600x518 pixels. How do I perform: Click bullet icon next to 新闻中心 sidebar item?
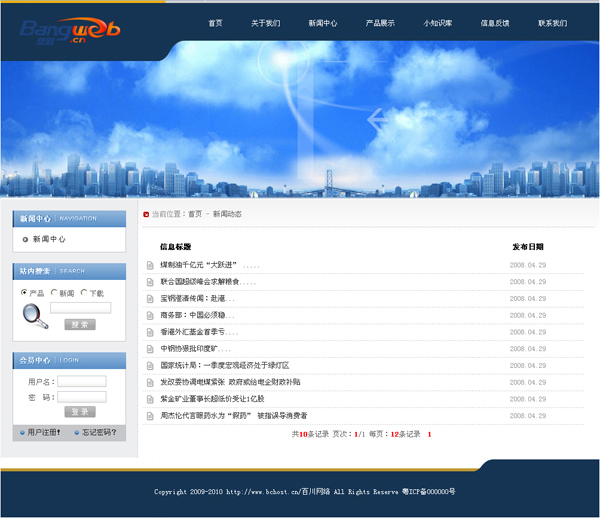(25, 240)
